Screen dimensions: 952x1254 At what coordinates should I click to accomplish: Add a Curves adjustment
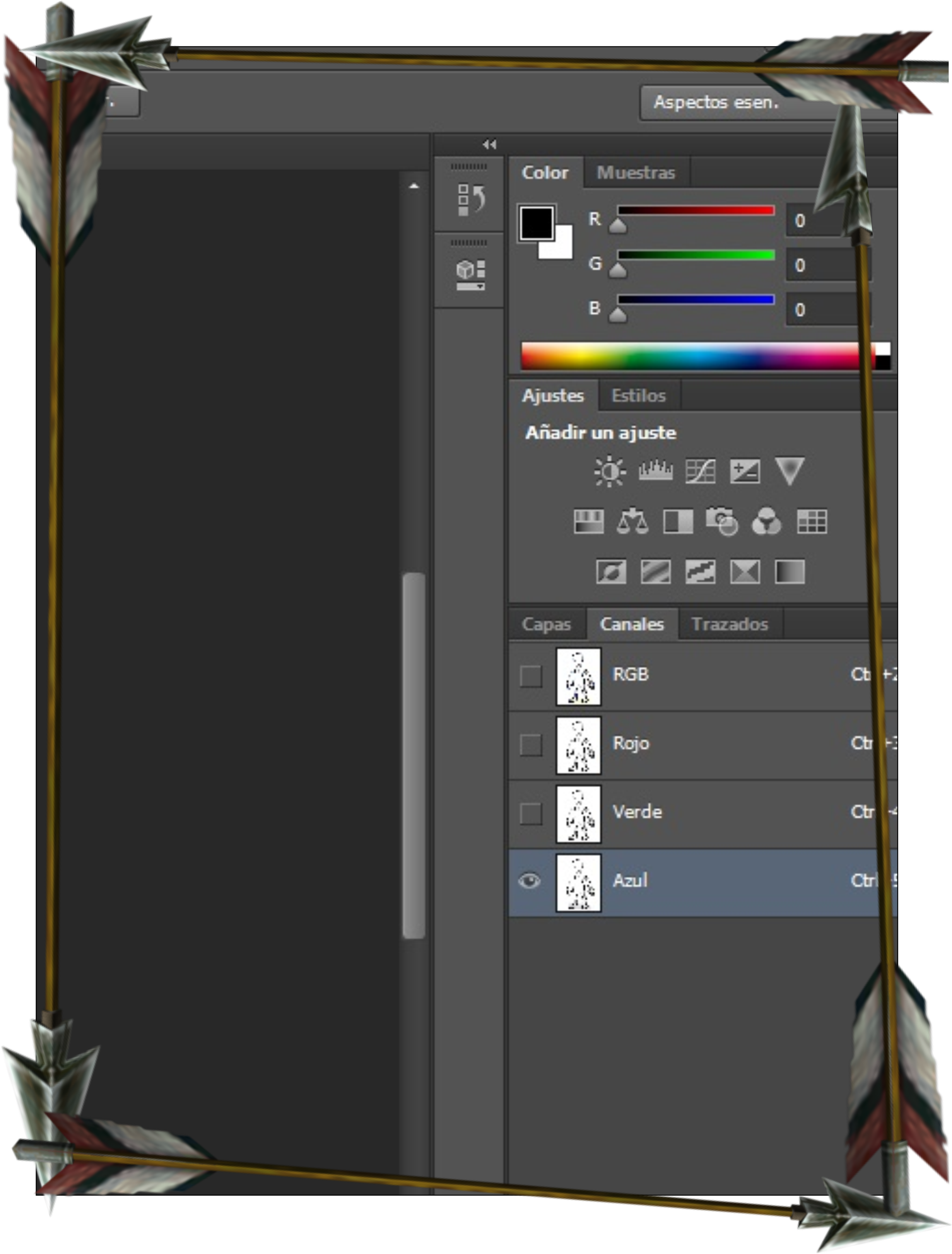[x=700, y=471]
